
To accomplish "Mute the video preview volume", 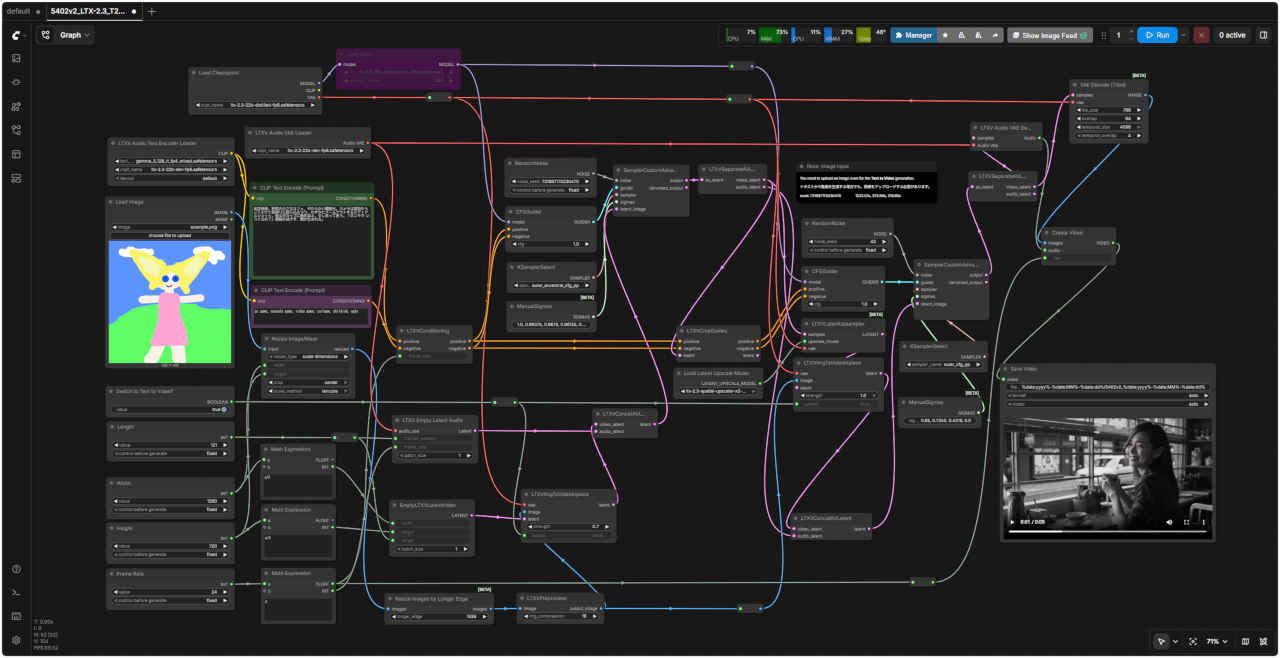I will pyautogui.click(x=1168, y=522).
